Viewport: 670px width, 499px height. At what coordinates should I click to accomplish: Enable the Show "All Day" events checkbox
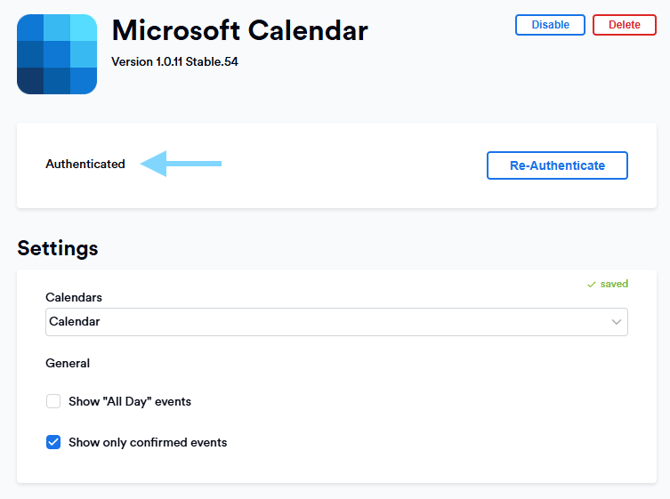[x=54, y=401]
